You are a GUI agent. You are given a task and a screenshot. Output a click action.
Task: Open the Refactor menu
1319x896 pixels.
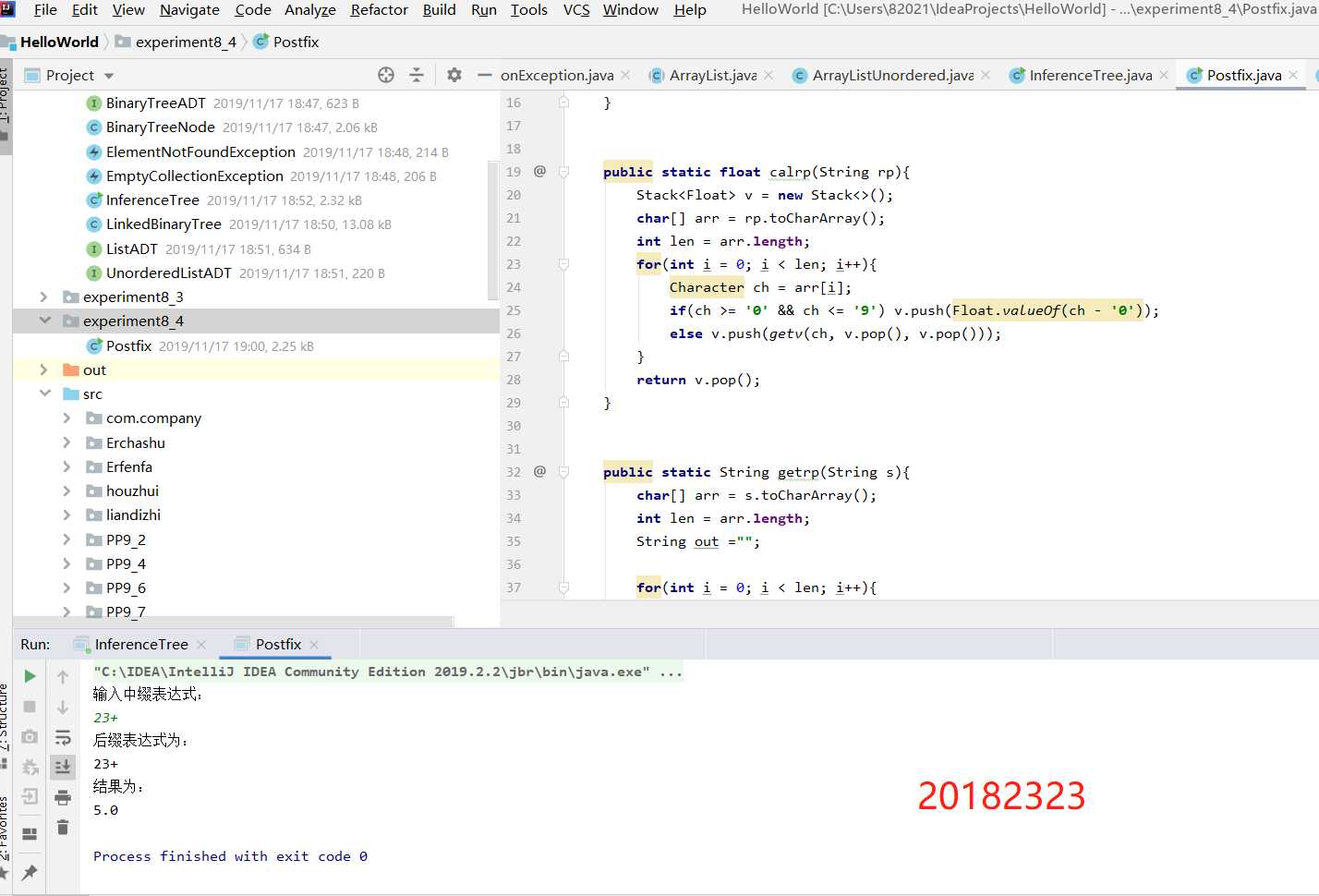379,10
